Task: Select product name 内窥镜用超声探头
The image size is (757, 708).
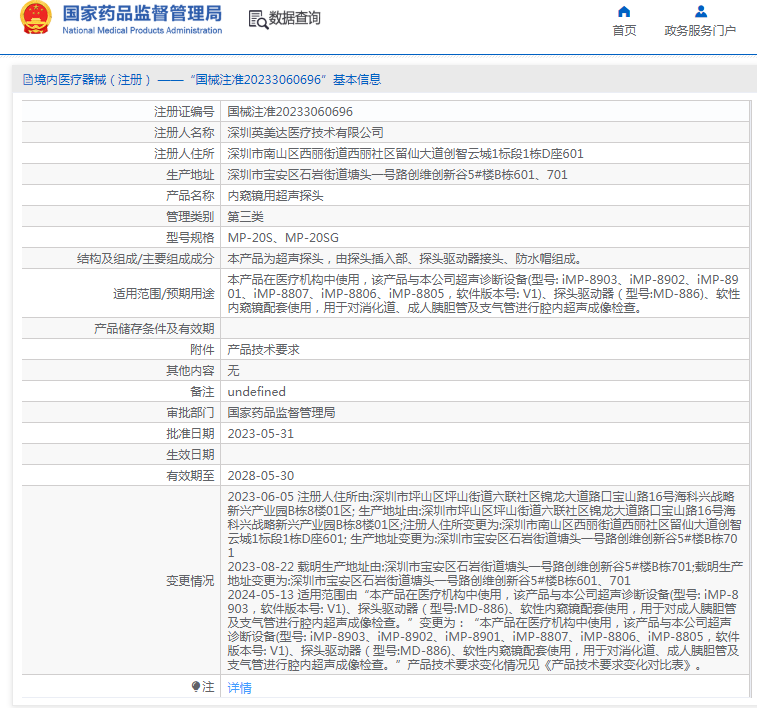Action: coord(275,196)
